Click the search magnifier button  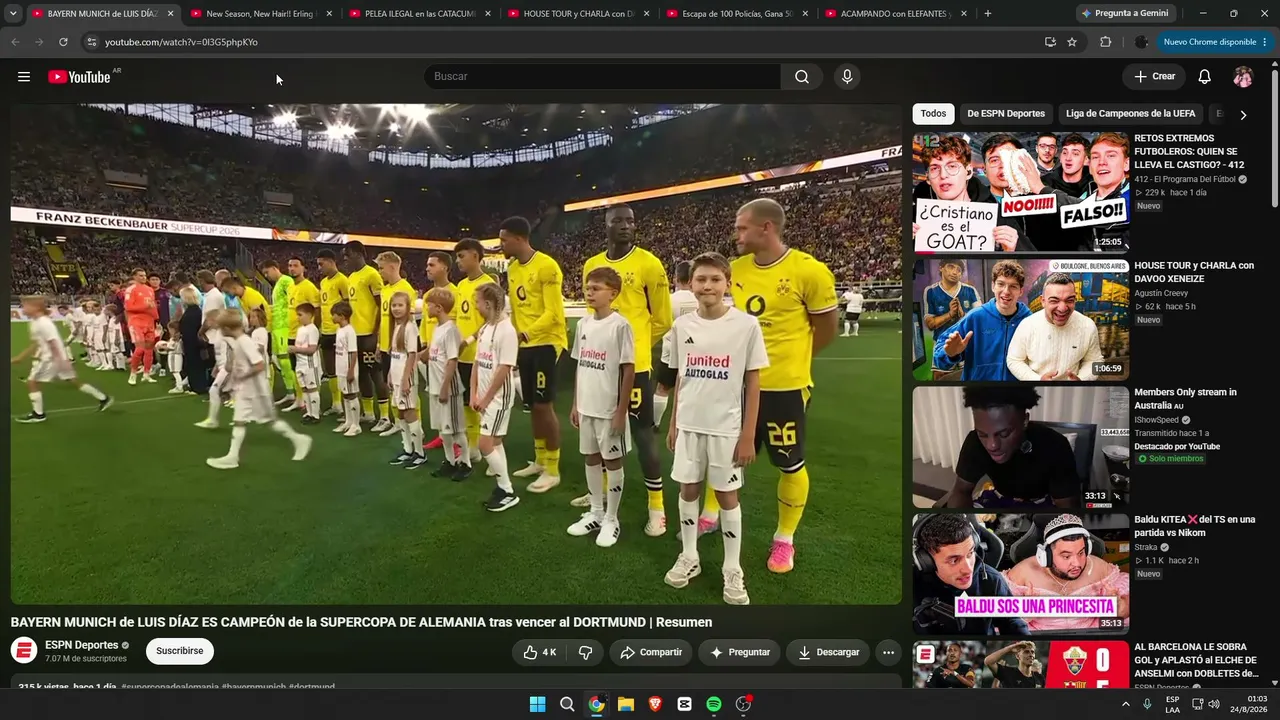coord(802,77)
